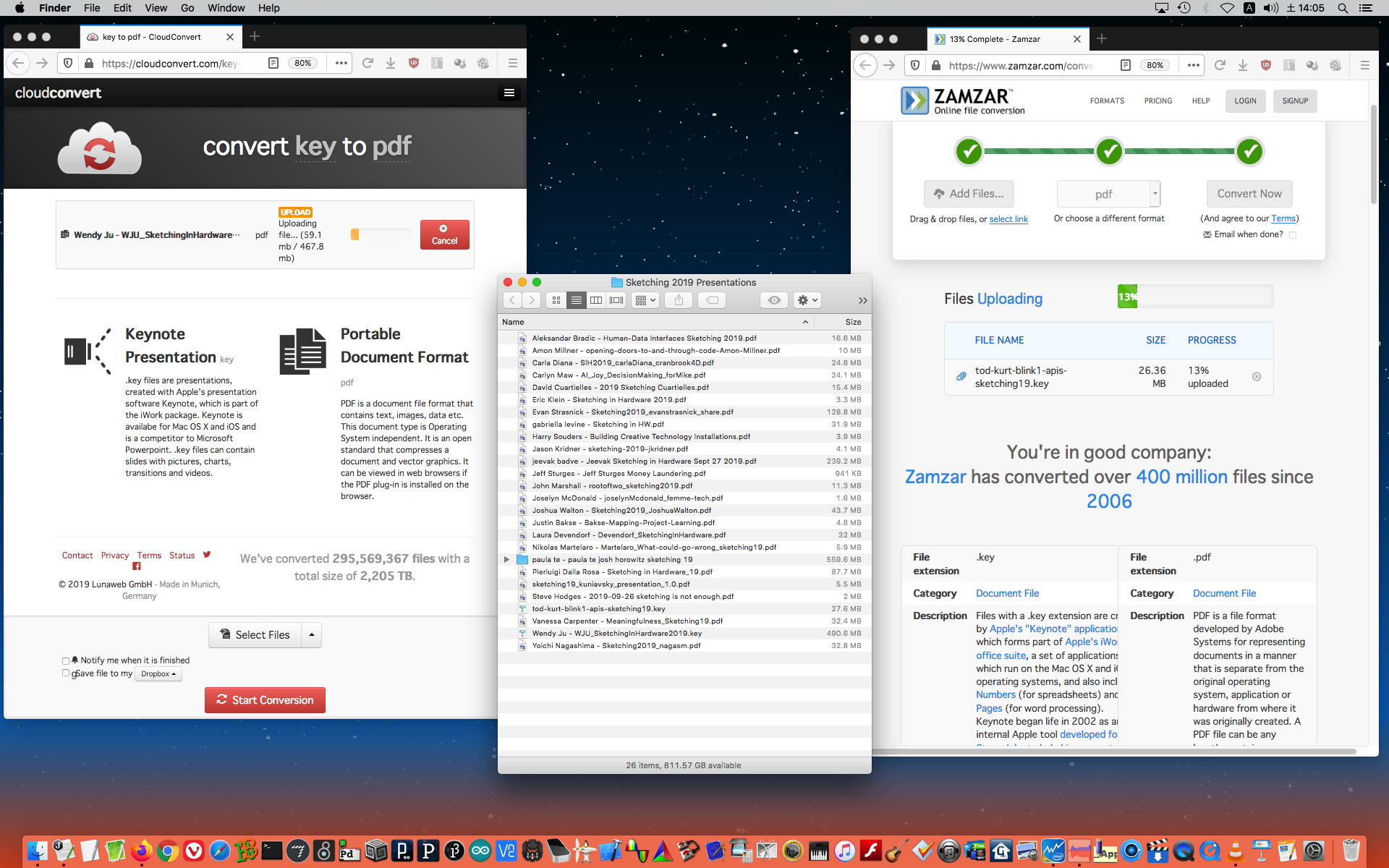The image size is (1389, 868).
Task: Cancel the Wendy Ju file upload
Action: pyautogui.click(x=444, y=234)
